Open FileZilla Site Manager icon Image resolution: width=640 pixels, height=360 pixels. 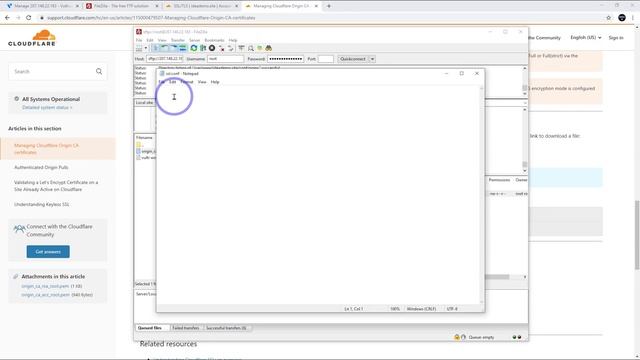[139, 48]
